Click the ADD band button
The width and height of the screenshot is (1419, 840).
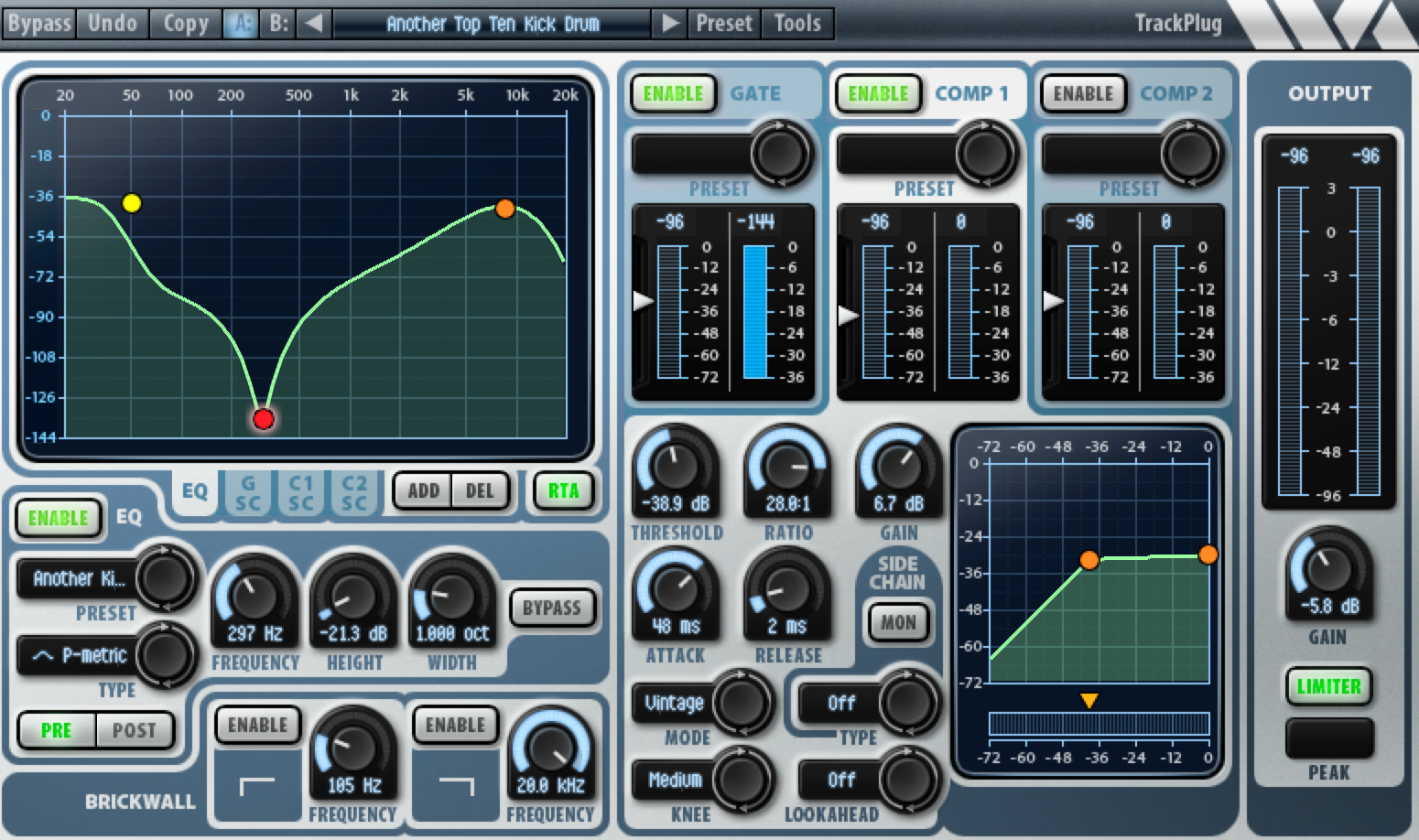423,490
